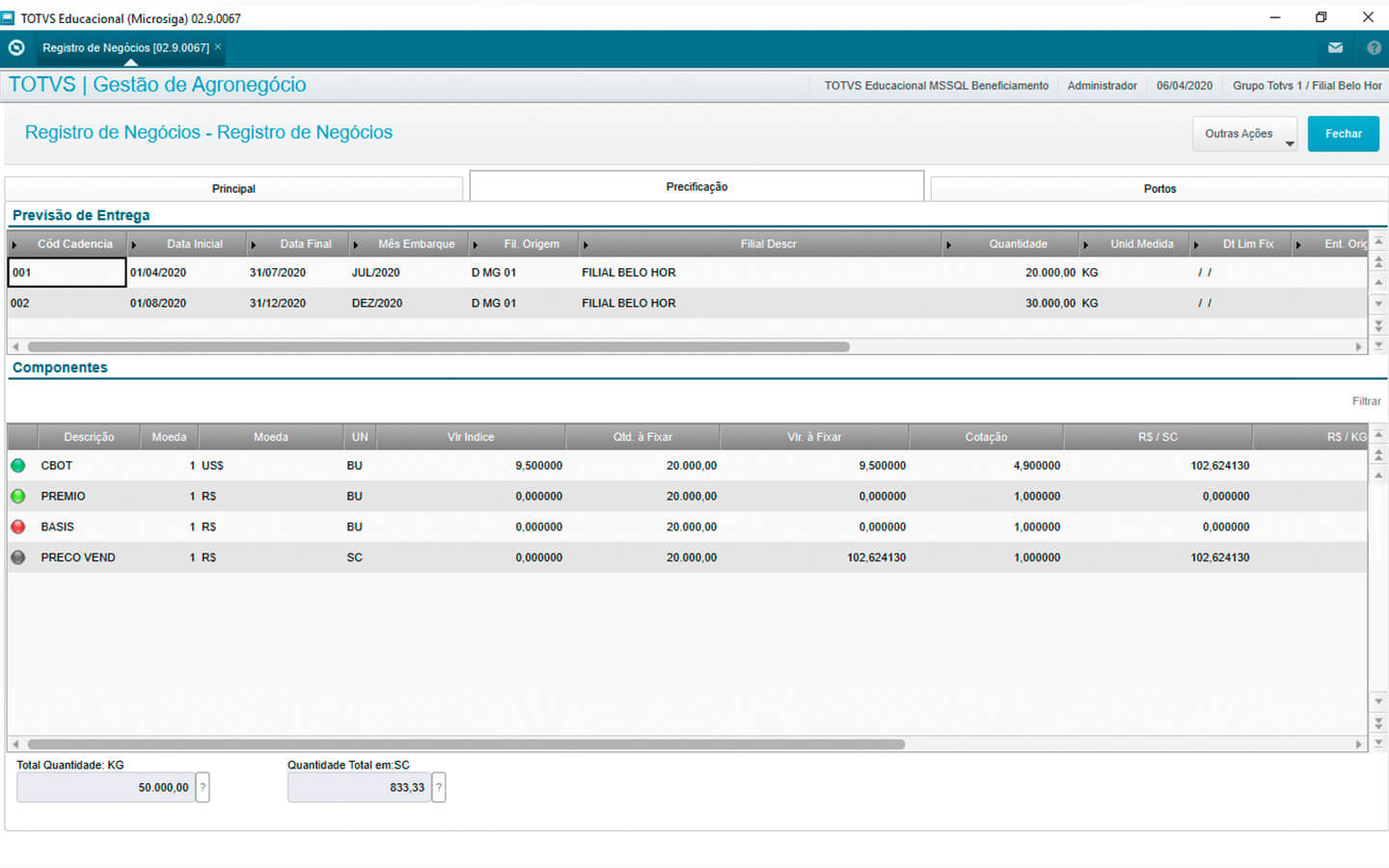Expand the Outras Ações dropdown
The height and width of the screenshot is (868, 1389).
pos(1244,134)
